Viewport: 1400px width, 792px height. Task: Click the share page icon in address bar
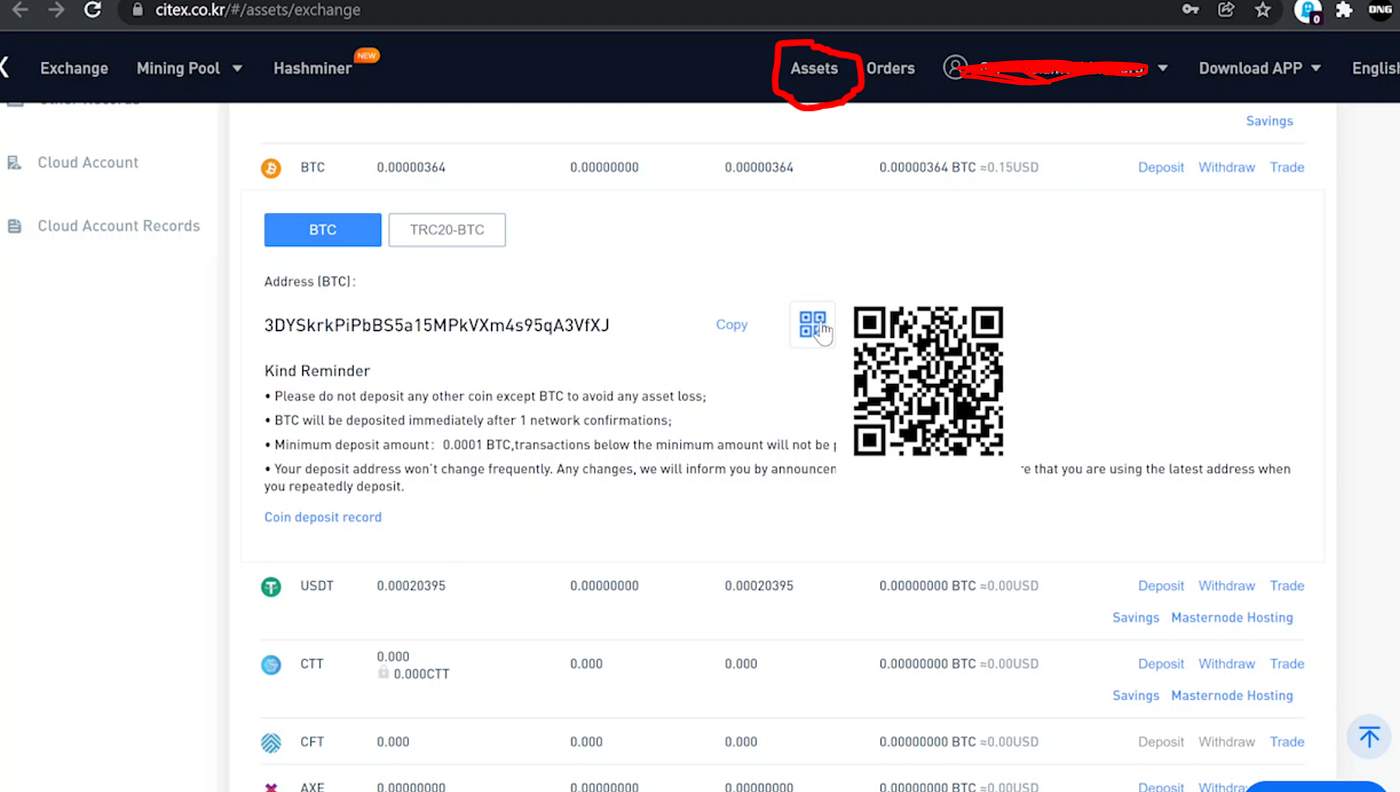(1226, 10)
